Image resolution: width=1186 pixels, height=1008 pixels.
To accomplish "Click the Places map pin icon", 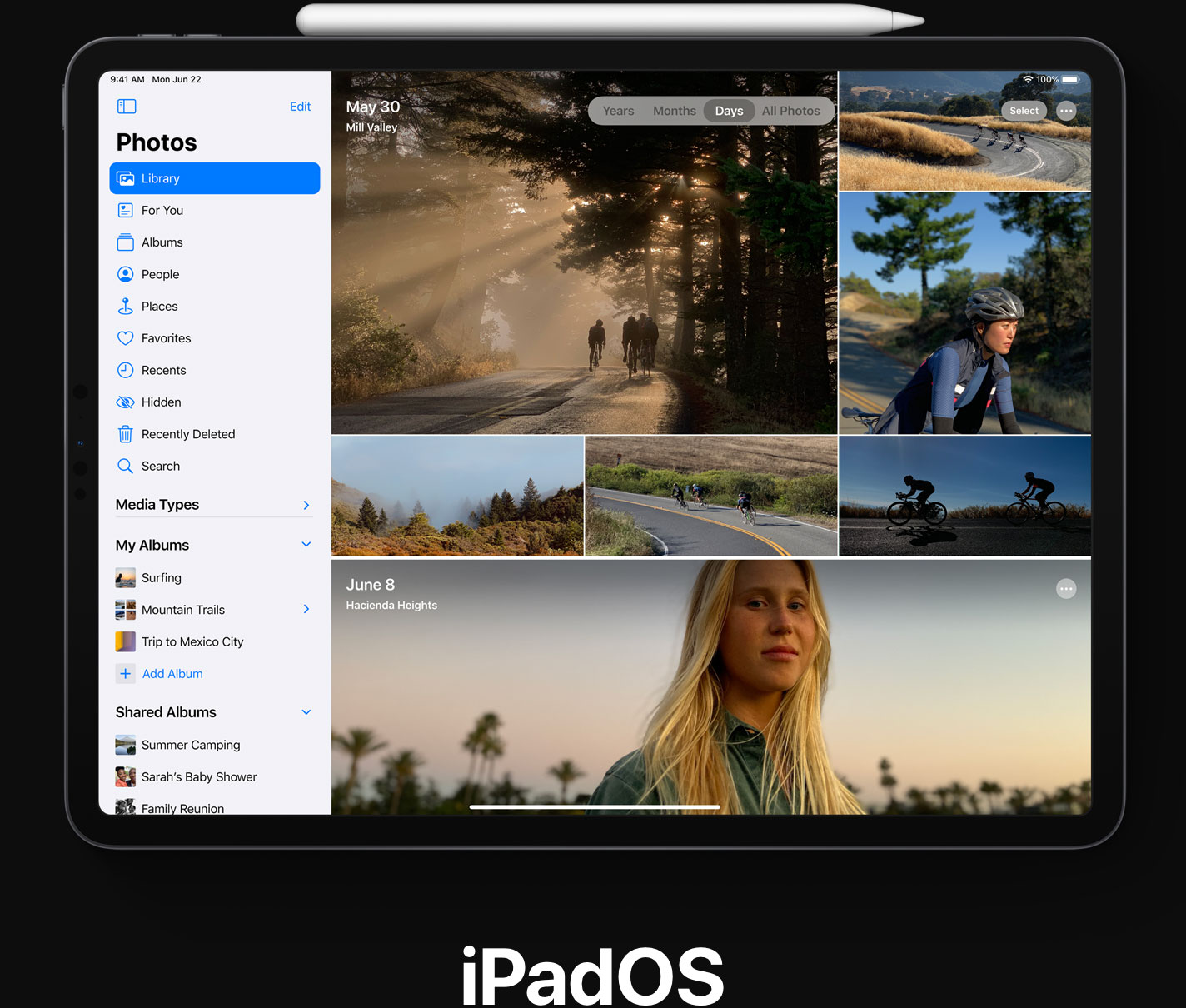I will coord(126,307).
